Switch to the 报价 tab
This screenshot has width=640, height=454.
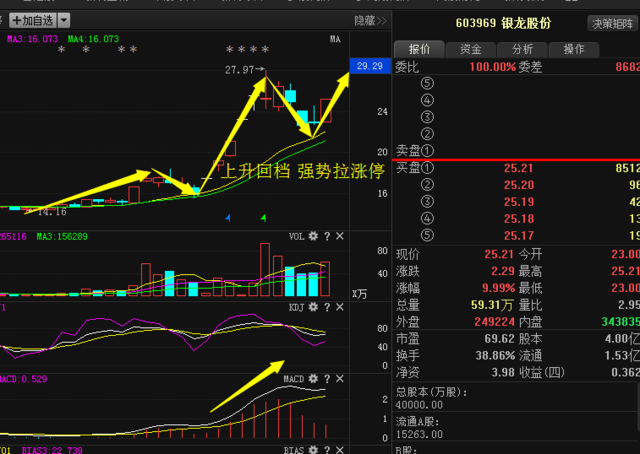[x=419, y=49]
